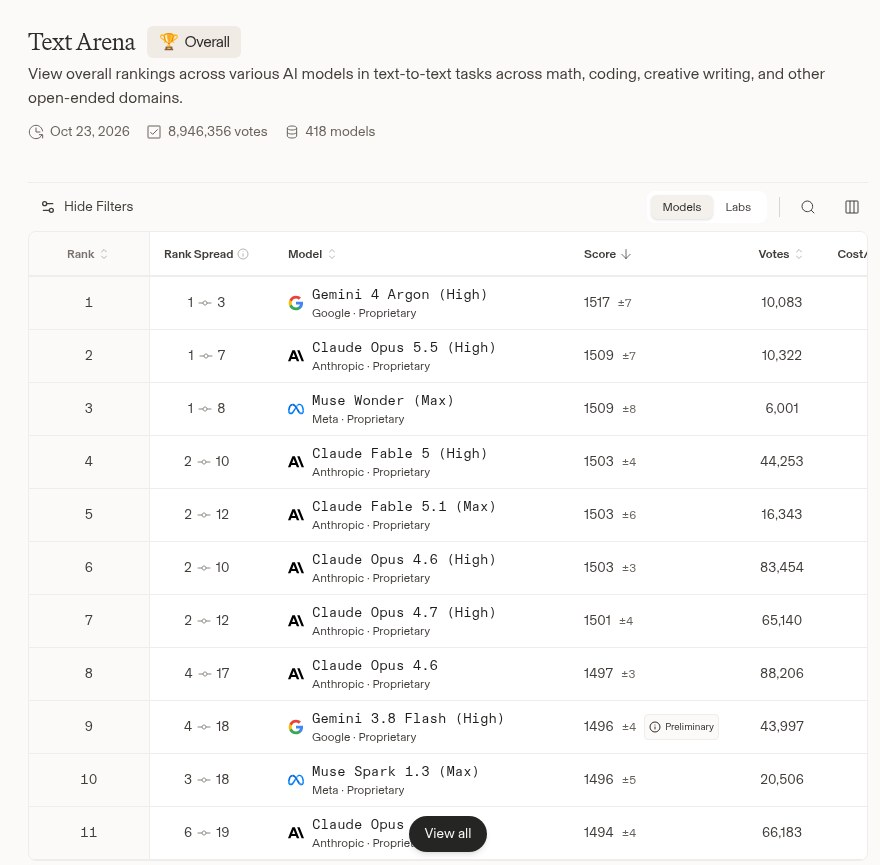Click Anthropic logo beside Claude Opus 4.6 (High)

[296, 568]
